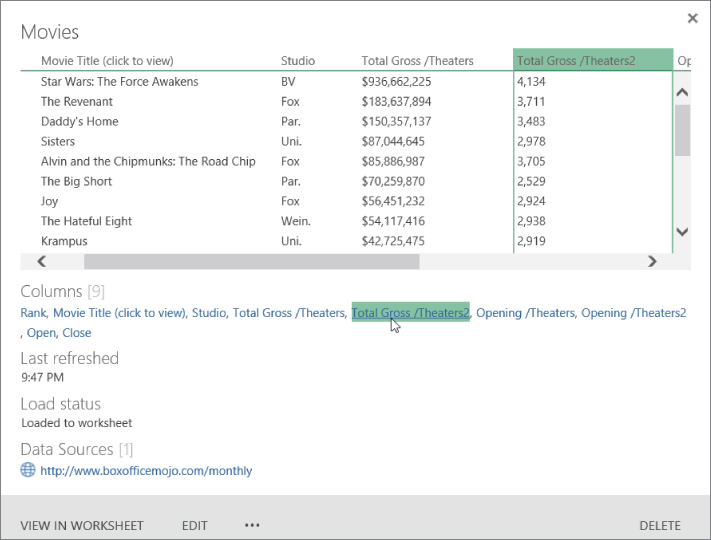Viewport: 711px width, 540px height.
Task: Click the 2,919 theaters cell
Action: click(x=531, y=241)
